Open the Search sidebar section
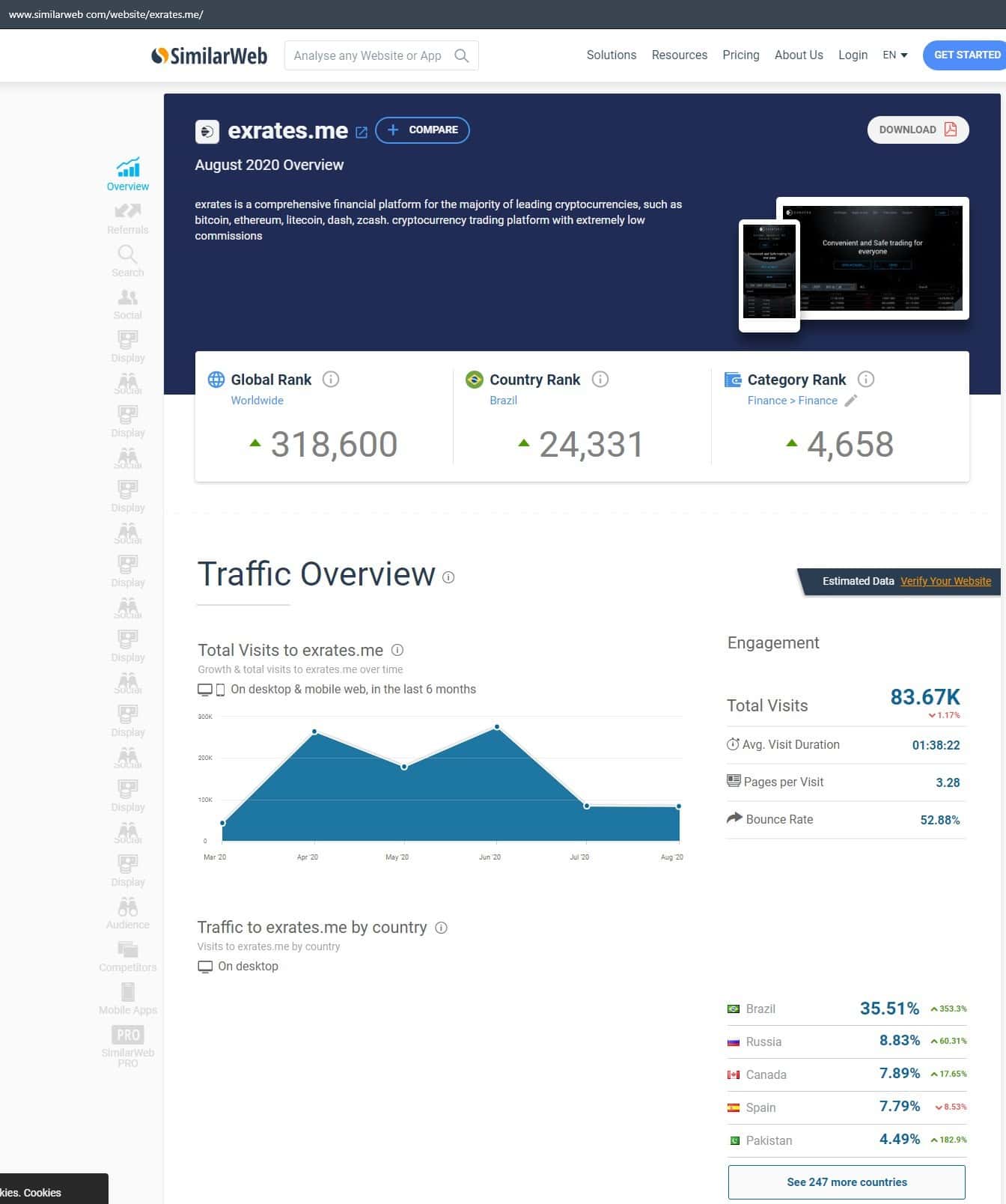Image resolution: width=1006 pixels, height=1204 pixels. (128, 261)
